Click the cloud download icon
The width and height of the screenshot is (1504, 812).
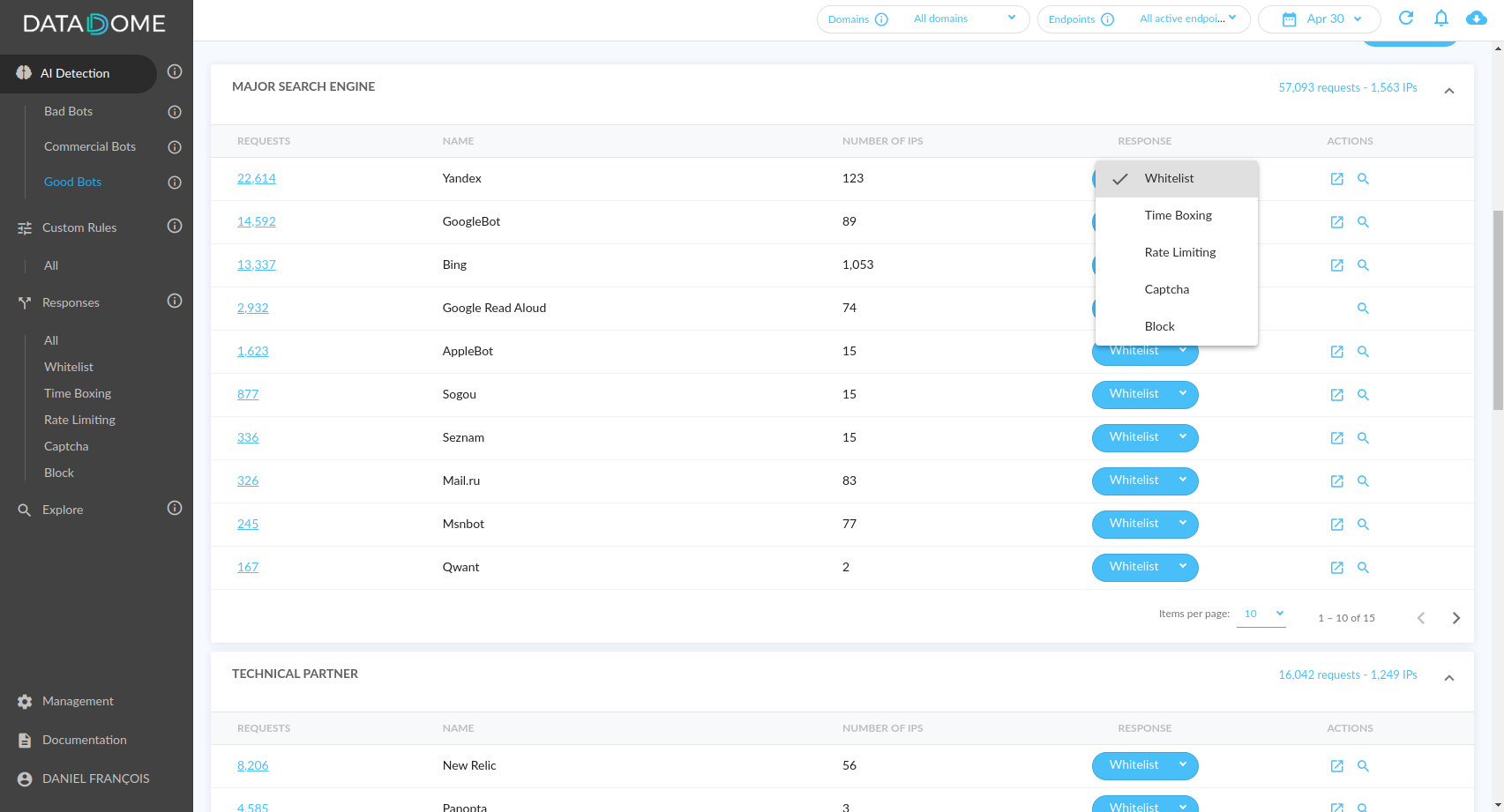pos(1477,18)
